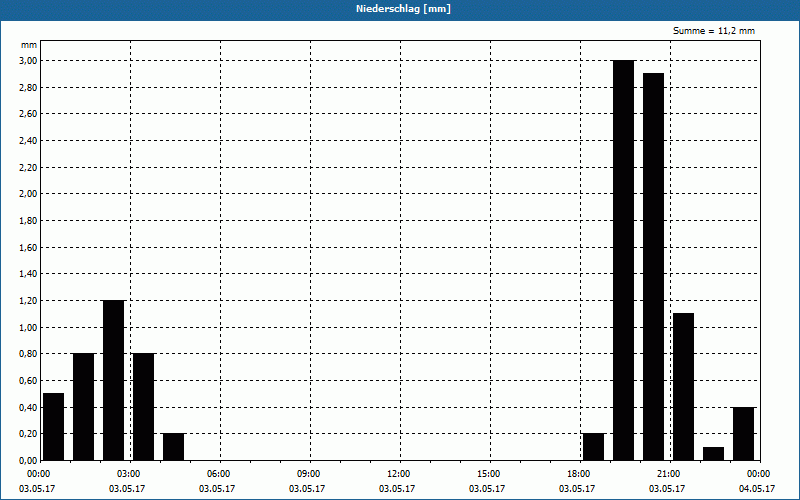Click the mm unit label above the y-axis

point(29,45)
